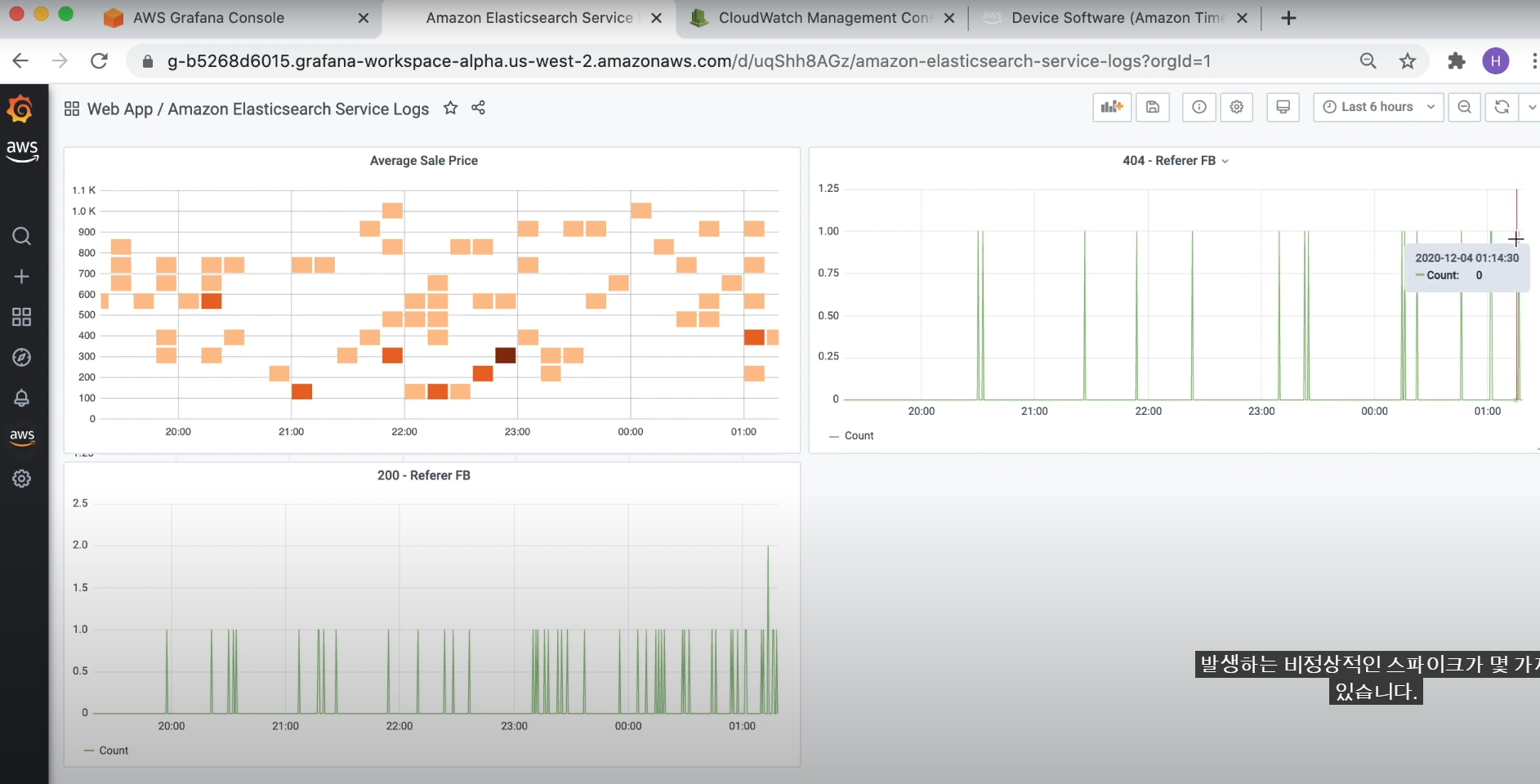Cycle view mode with monitor icon
This screenshot has width=1540, height=784.
(x=1283, y=107)
